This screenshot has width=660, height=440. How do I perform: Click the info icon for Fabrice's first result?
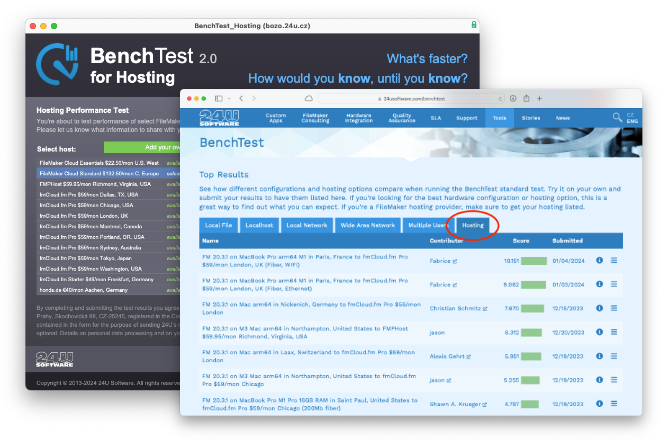coord(600,261)
